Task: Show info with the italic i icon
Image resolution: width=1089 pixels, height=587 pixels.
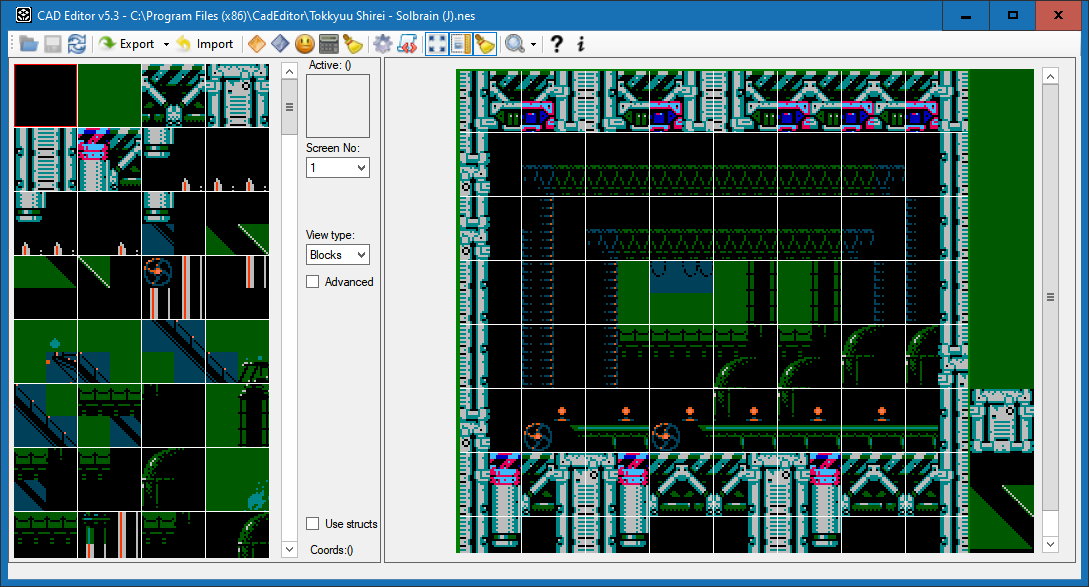Action: [581, 44]
